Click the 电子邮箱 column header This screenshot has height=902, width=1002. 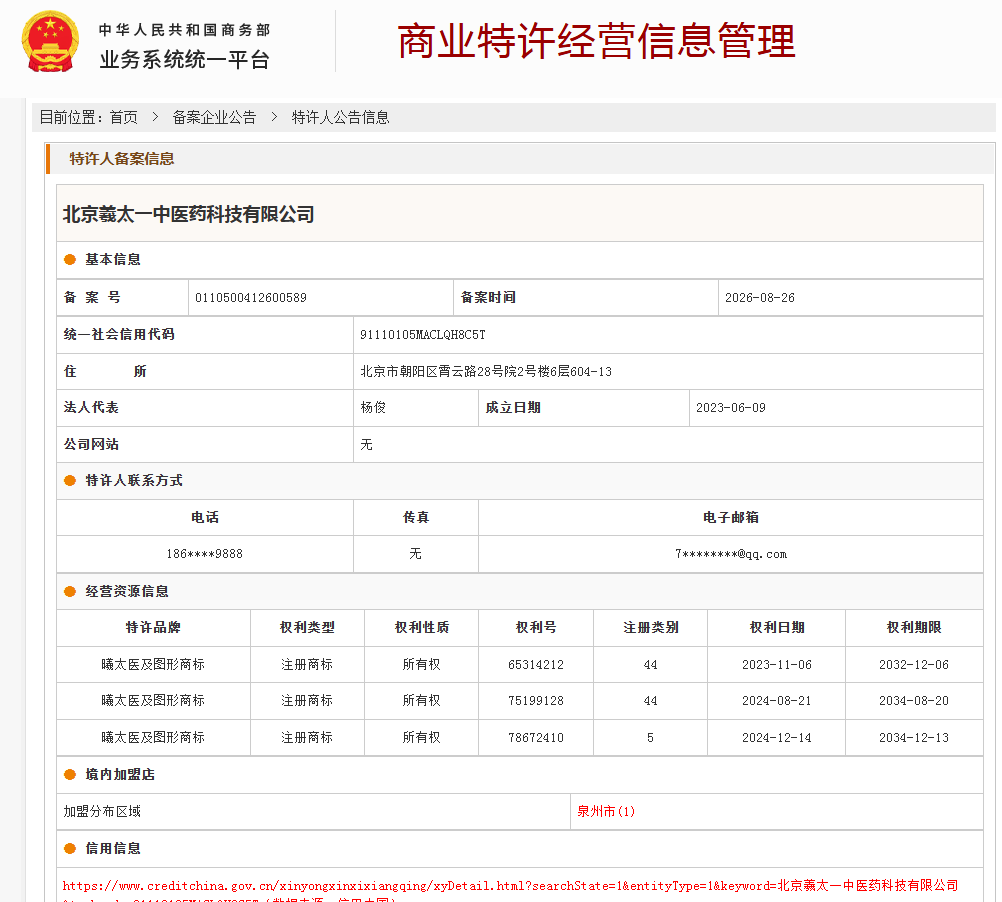coord(731,517)
